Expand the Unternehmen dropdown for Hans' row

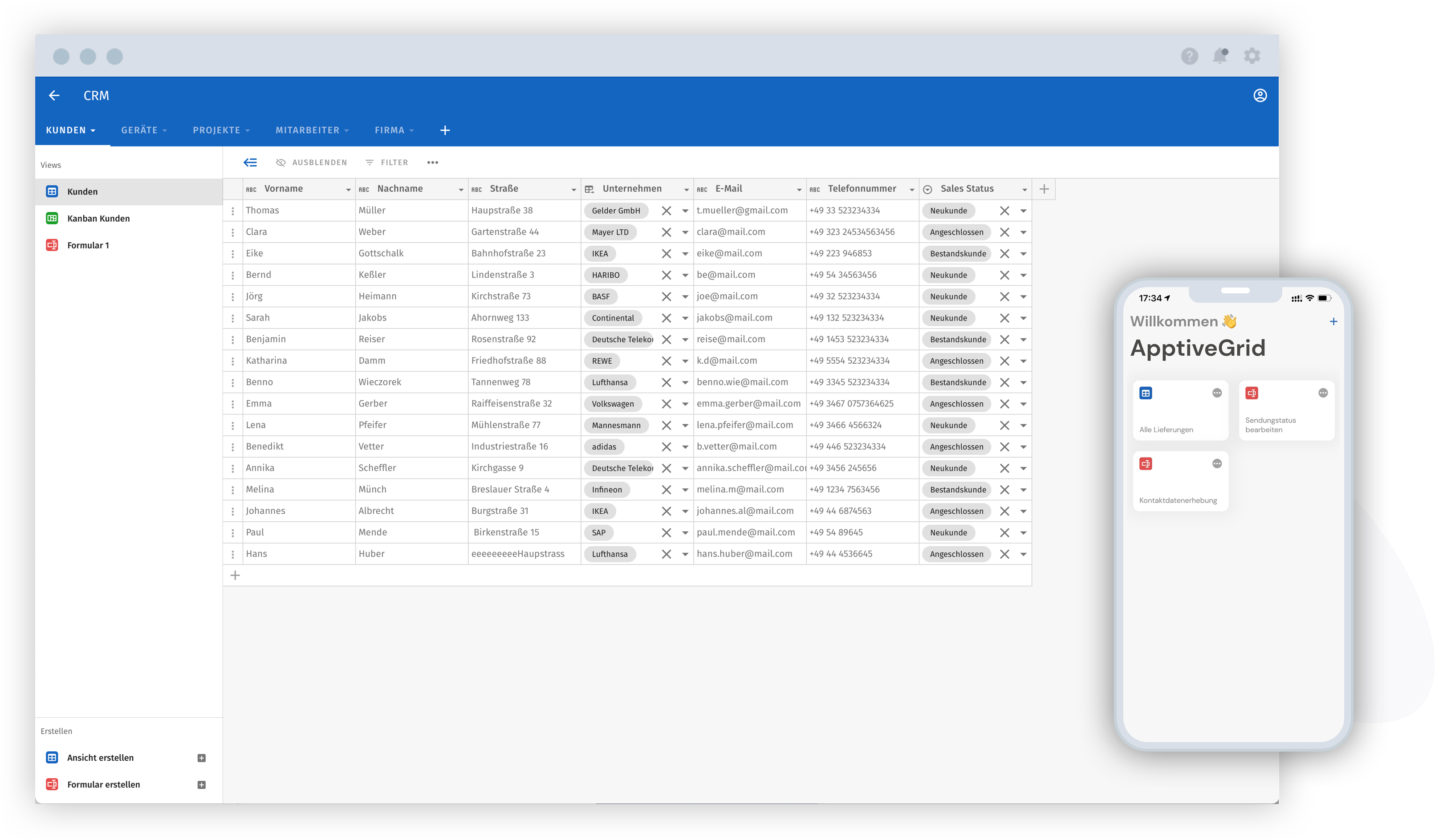pos(685,554)
